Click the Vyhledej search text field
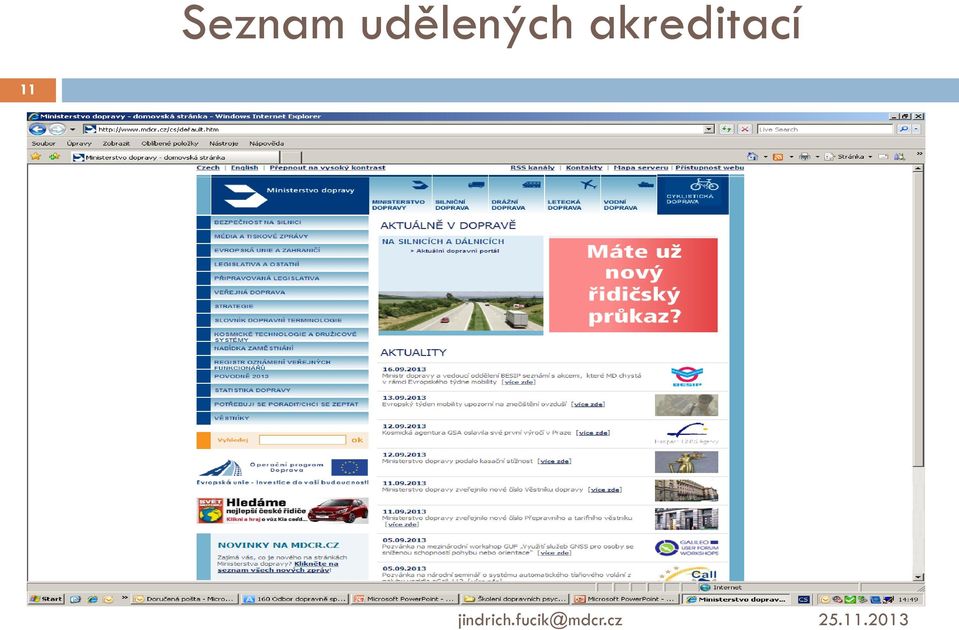The height and width of the screenshot is (630, 959). tap(302, 440)
